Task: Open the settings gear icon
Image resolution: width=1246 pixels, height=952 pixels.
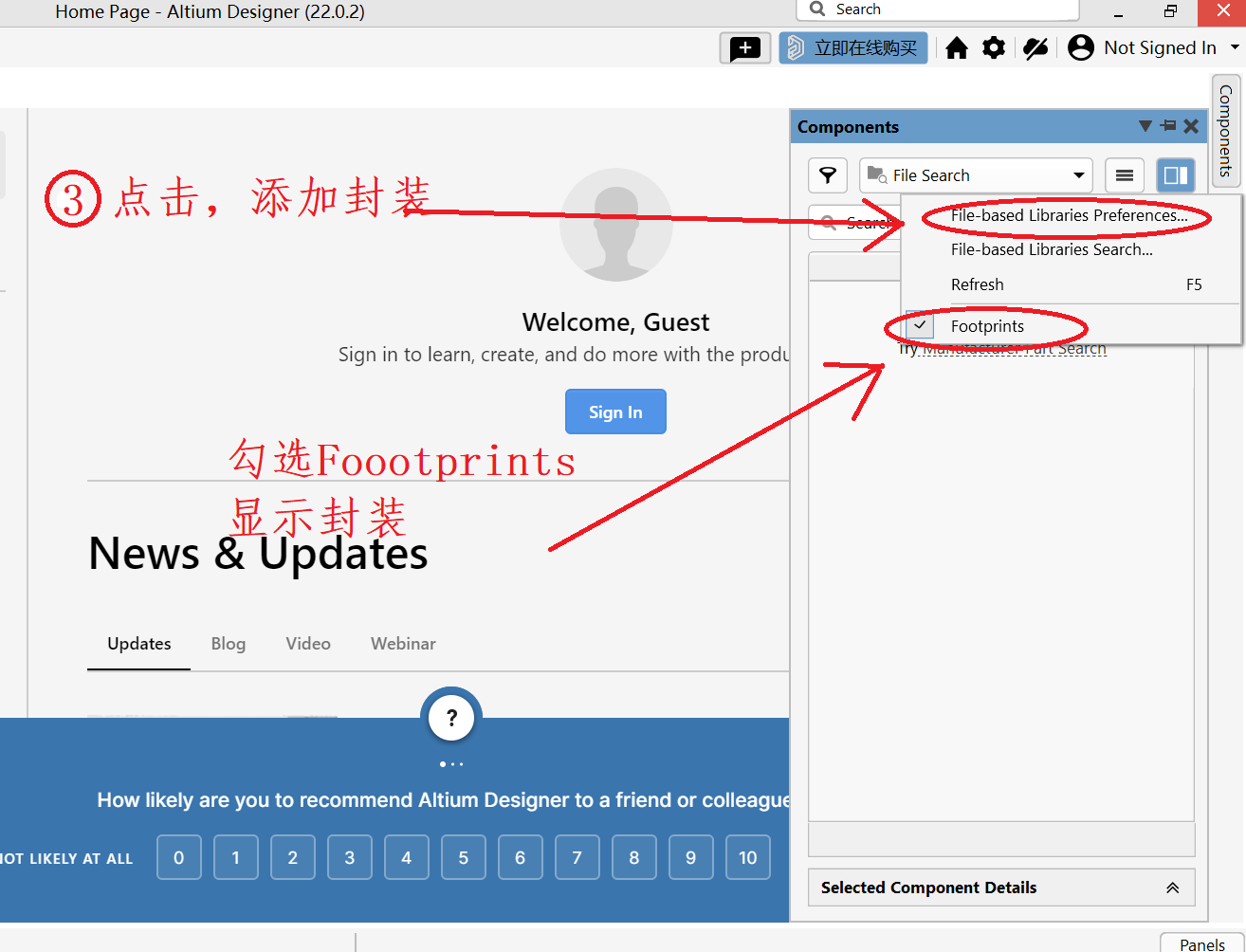Action: click(x=994, y=46)
